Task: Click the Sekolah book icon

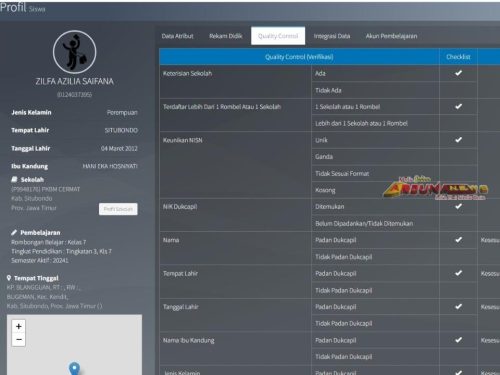Action: (14, 179)
